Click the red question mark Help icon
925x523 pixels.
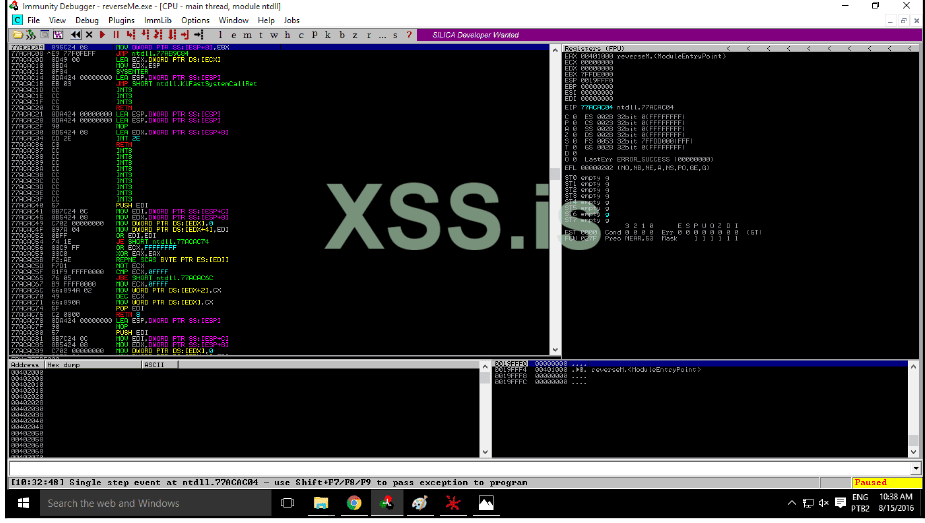tap(409, 34)
